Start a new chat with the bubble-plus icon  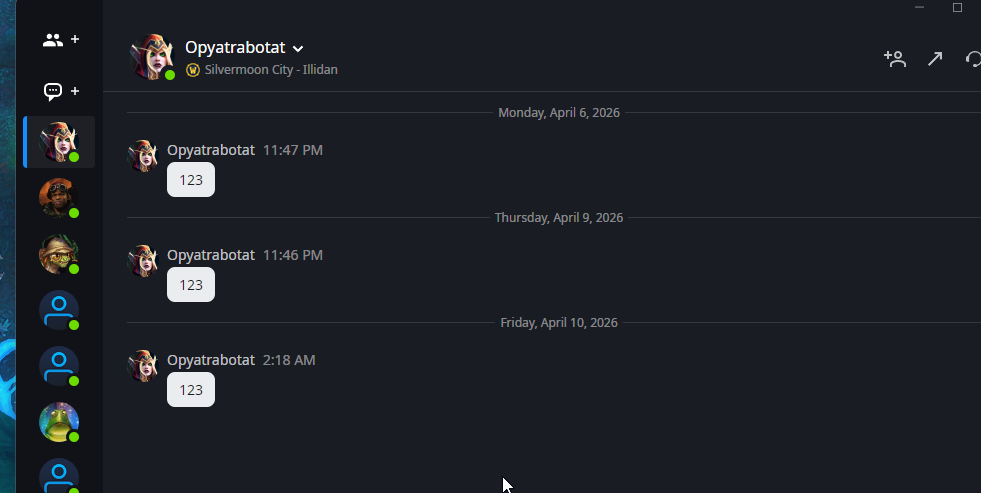(x=60, y=91)
